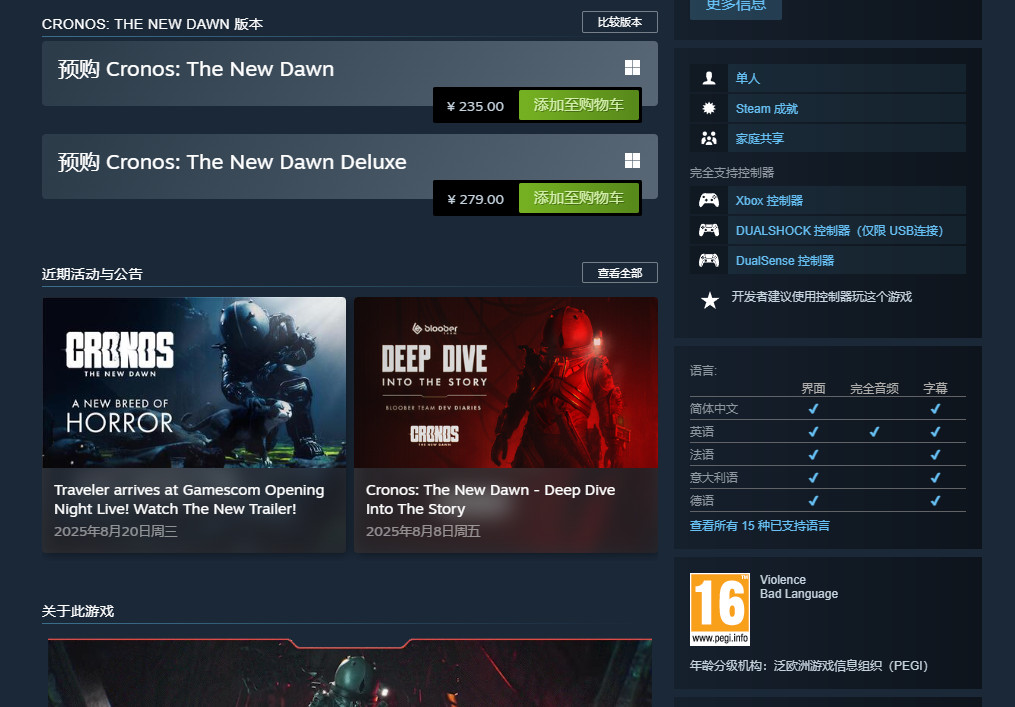
Task: Click Windows icon on Deluxe edition row
Action: [632, 161]
